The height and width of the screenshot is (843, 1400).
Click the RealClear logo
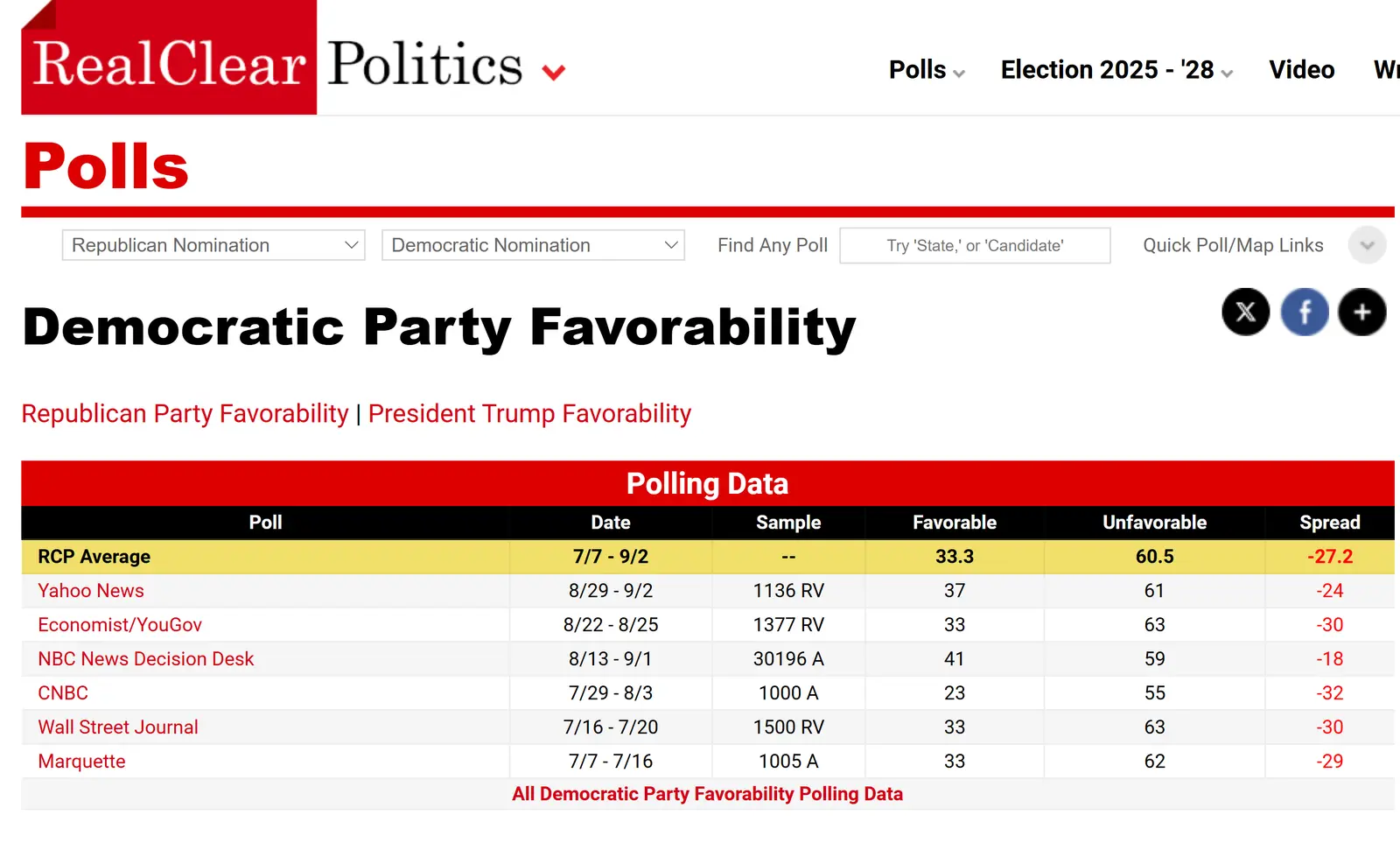pyautogui.click(x=169, y=63)
